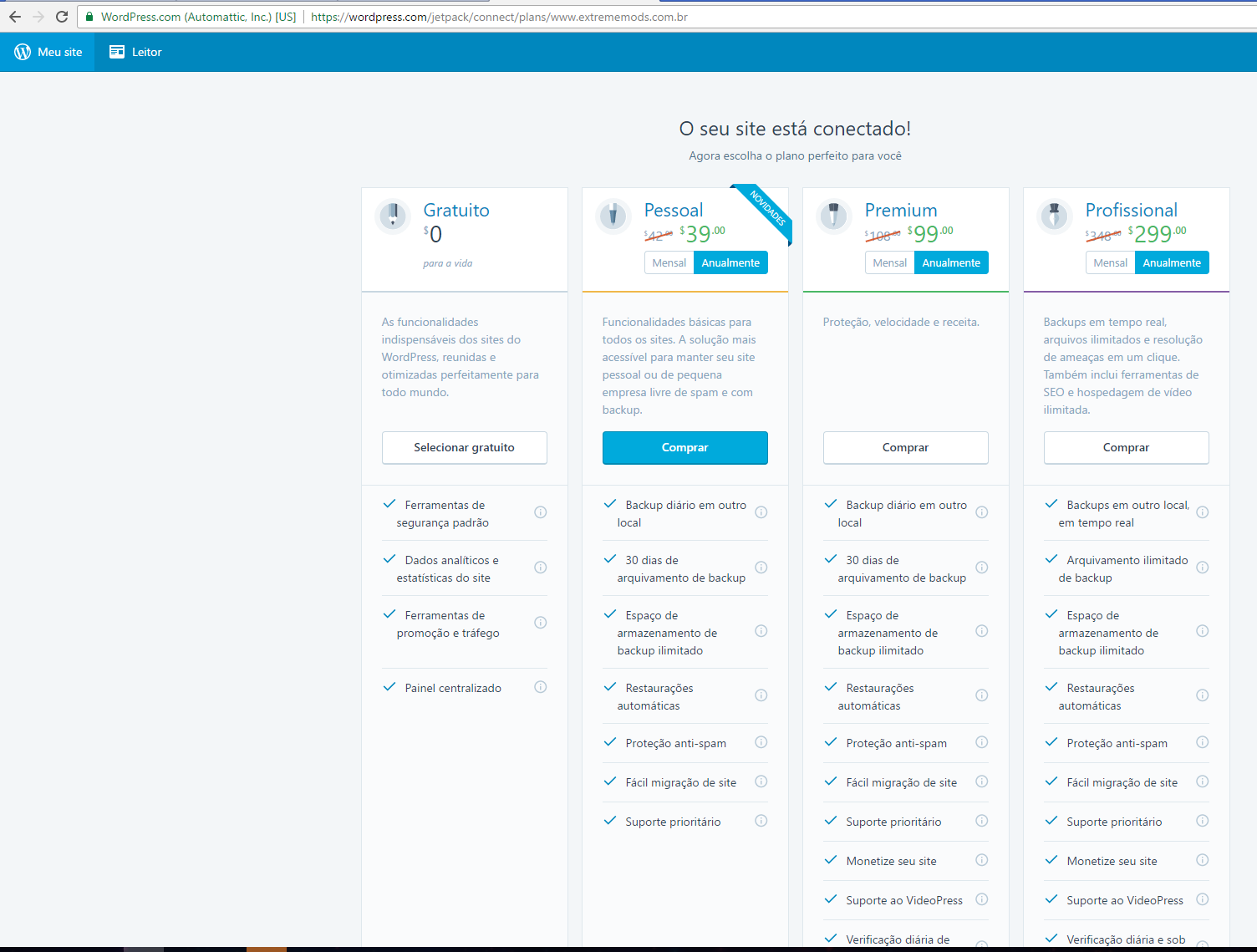Open info for Dados analíticos e estatísticas
Viewport: 1257px width, 952px height.
tap(541, 568)
